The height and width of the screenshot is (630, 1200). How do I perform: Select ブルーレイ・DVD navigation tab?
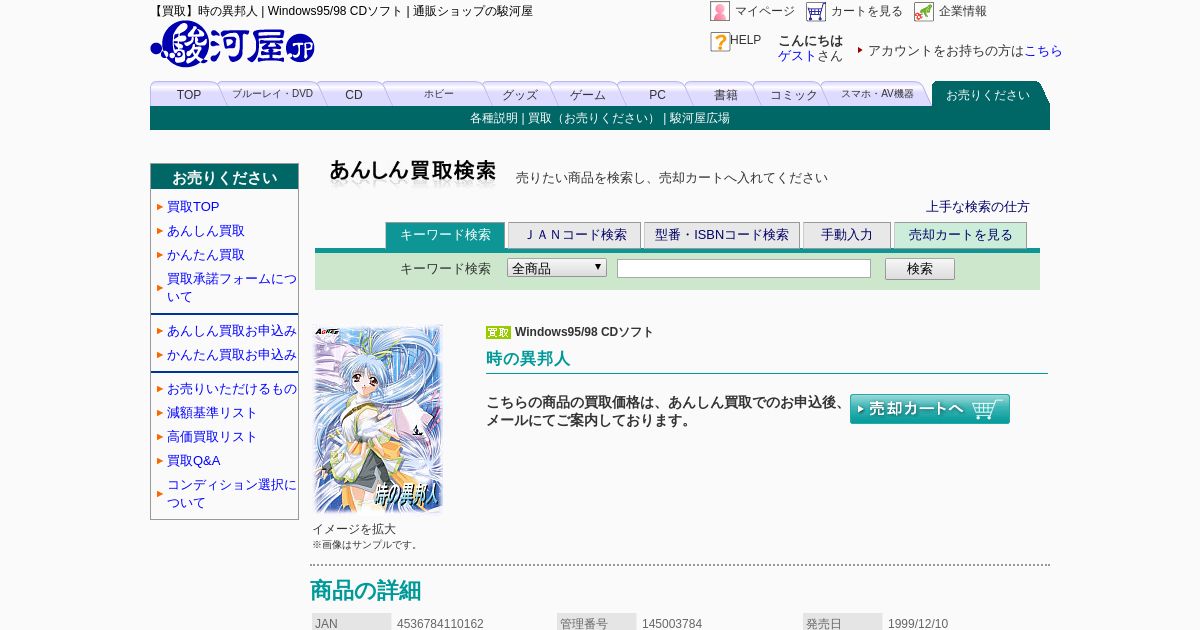[272, 94]
